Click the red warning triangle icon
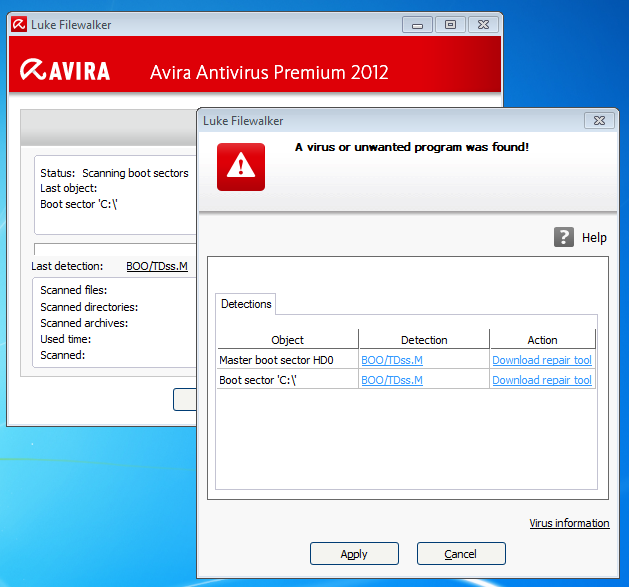Viewport: 629px width, 587px height. 241,167
